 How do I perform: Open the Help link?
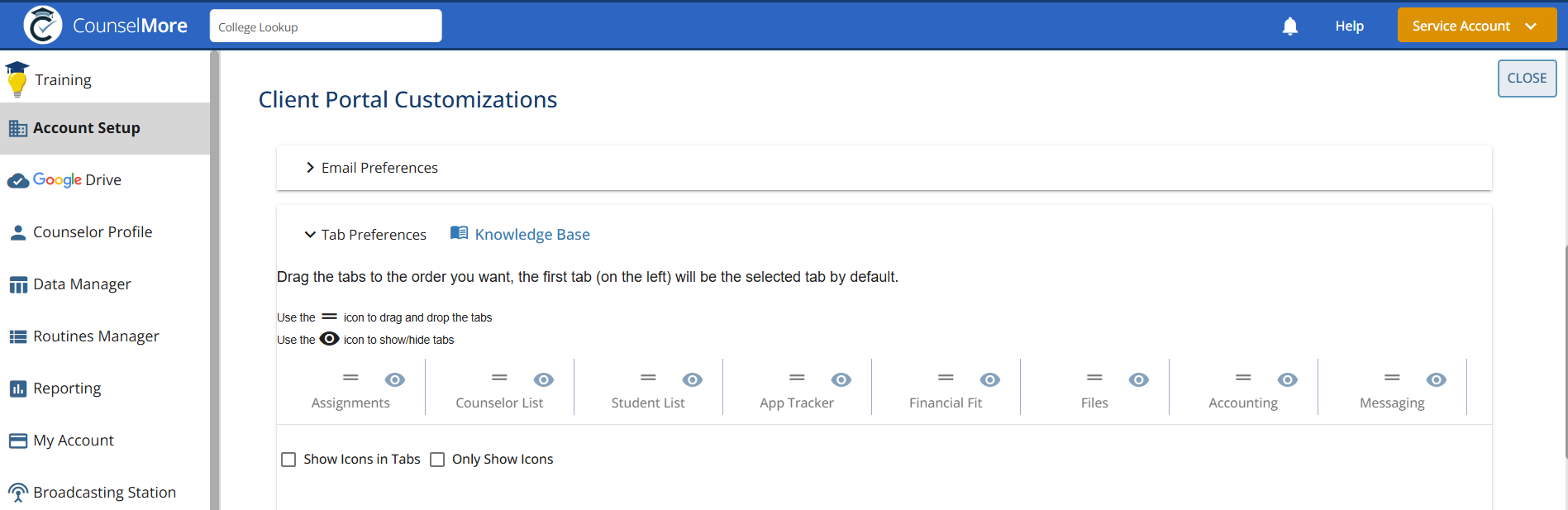[1349, 26]
